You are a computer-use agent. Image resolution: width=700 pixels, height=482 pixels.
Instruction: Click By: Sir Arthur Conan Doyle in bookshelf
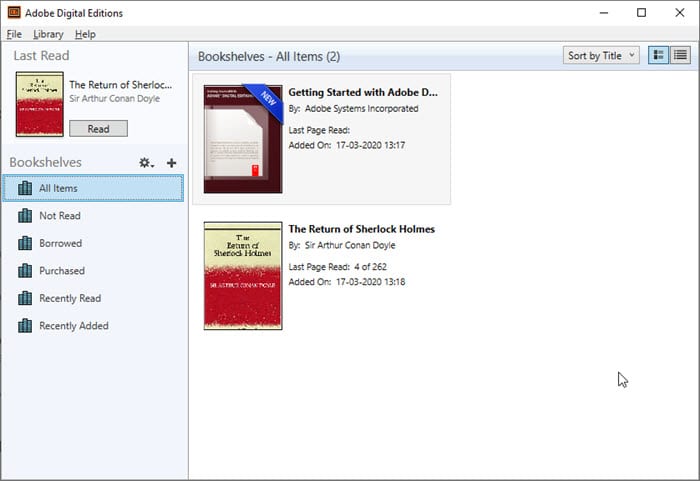(342, 245)
